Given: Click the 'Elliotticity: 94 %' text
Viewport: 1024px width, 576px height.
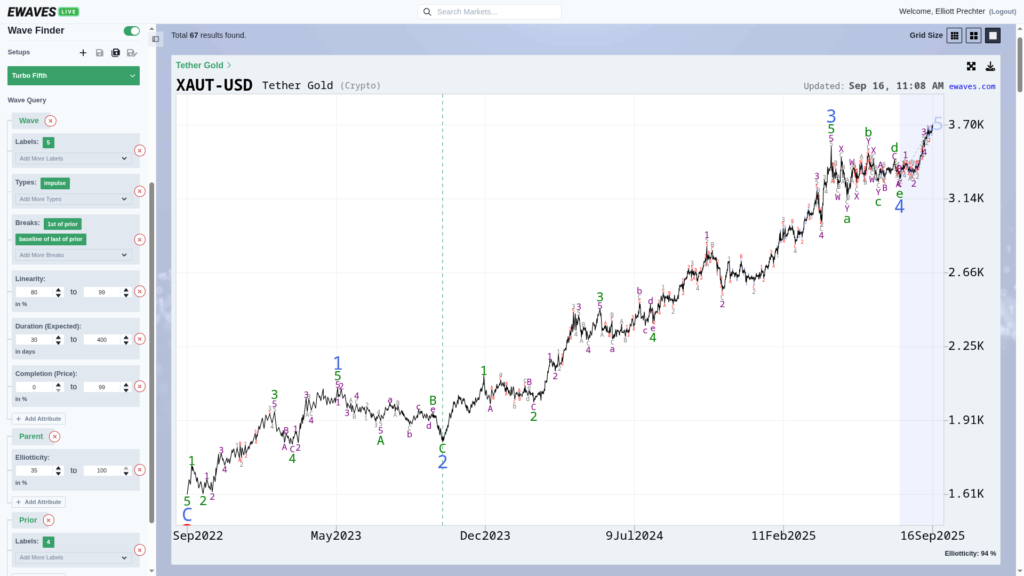Looking at the screenshot, I should point(970,554).
